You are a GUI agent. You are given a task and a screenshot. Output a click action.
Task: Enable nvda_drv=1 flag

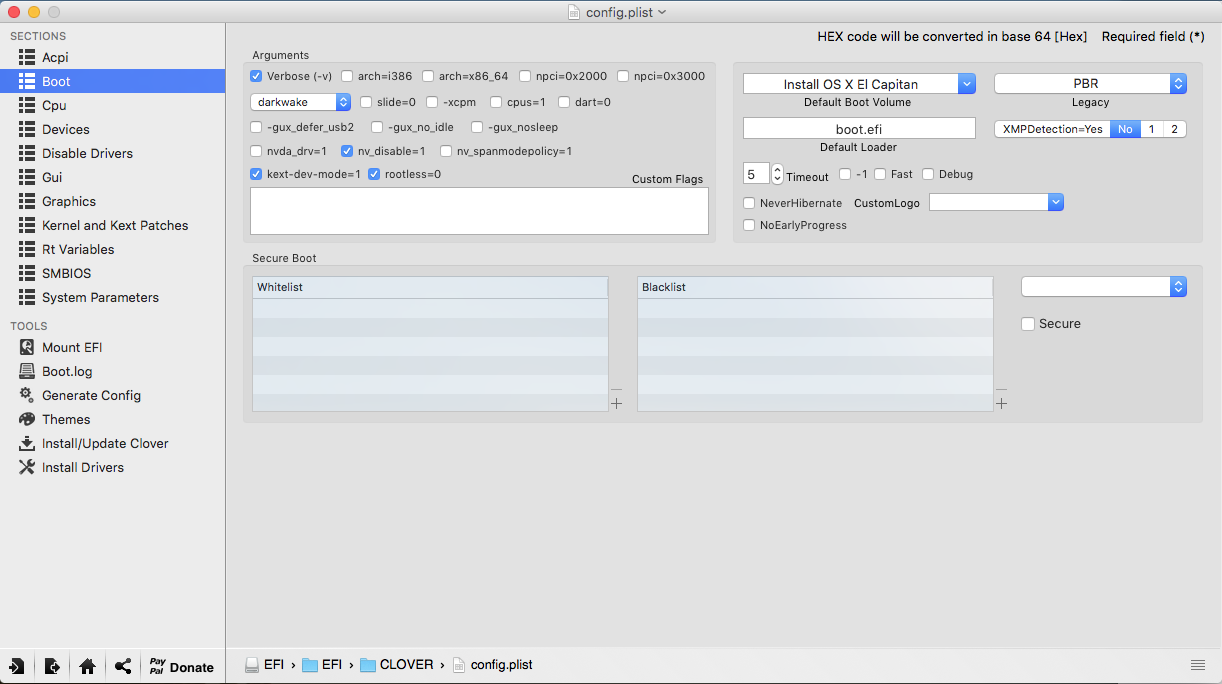coord(256,151)
